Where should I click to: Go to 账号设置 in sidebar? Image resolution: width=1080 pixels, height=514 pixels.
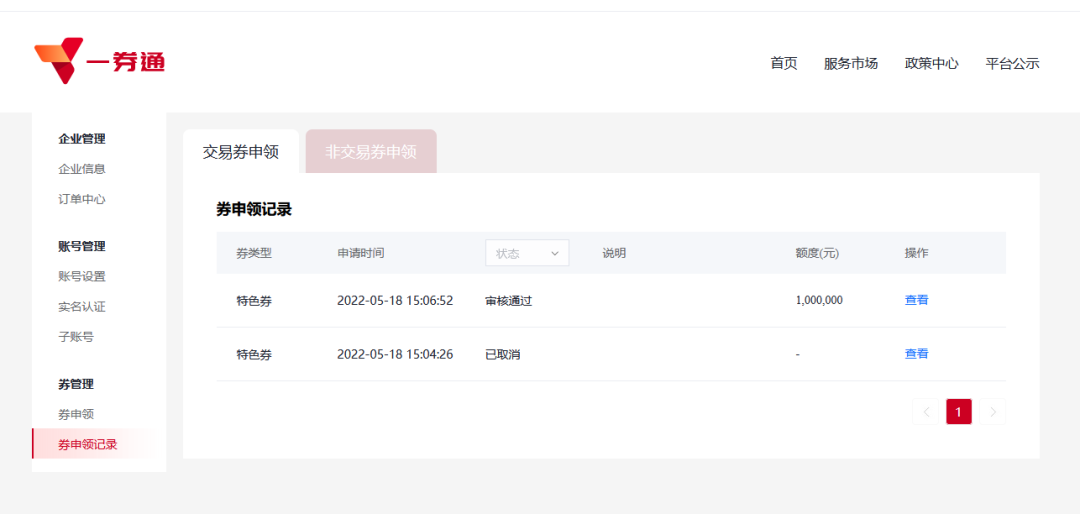(82, 277)
